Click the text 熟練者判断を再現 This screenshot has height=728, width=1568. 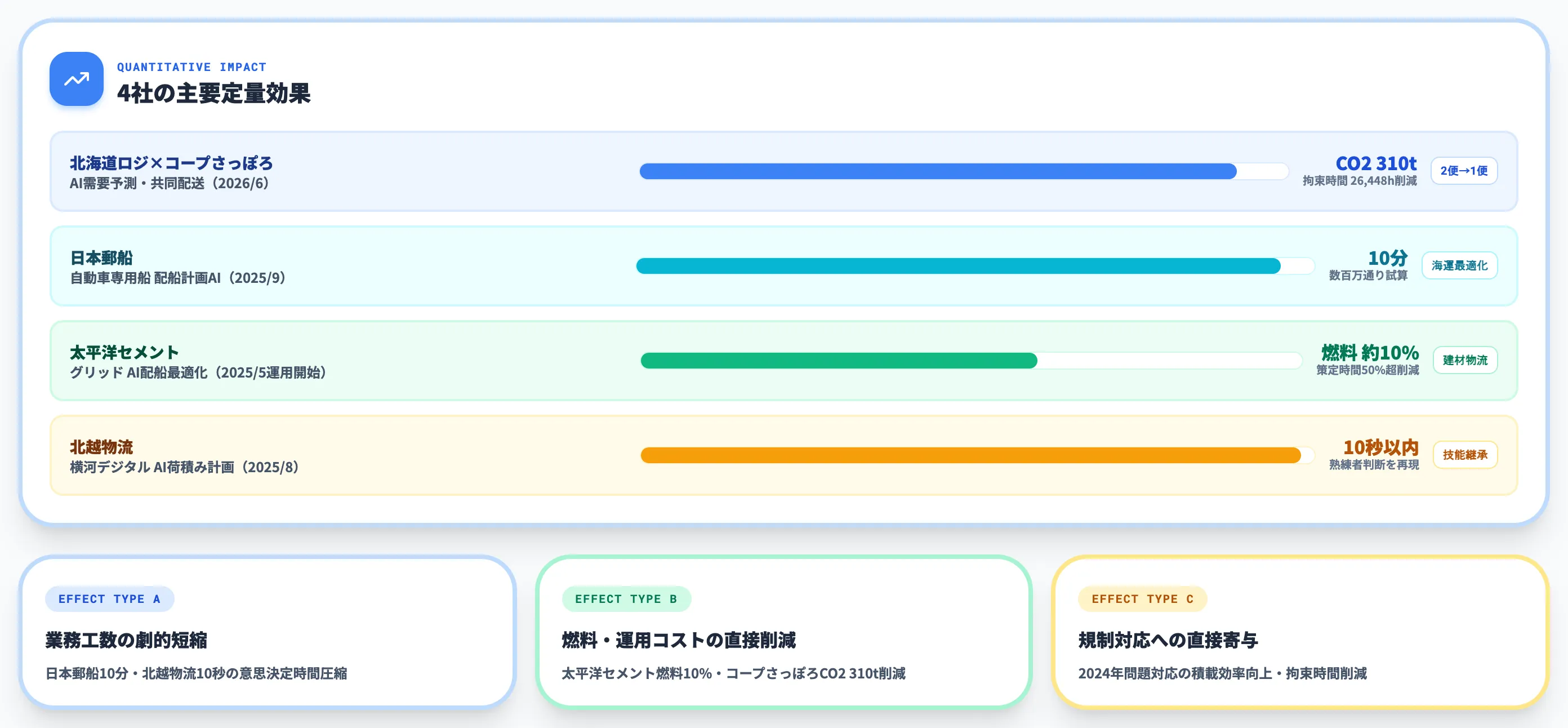coord(1374,465)
